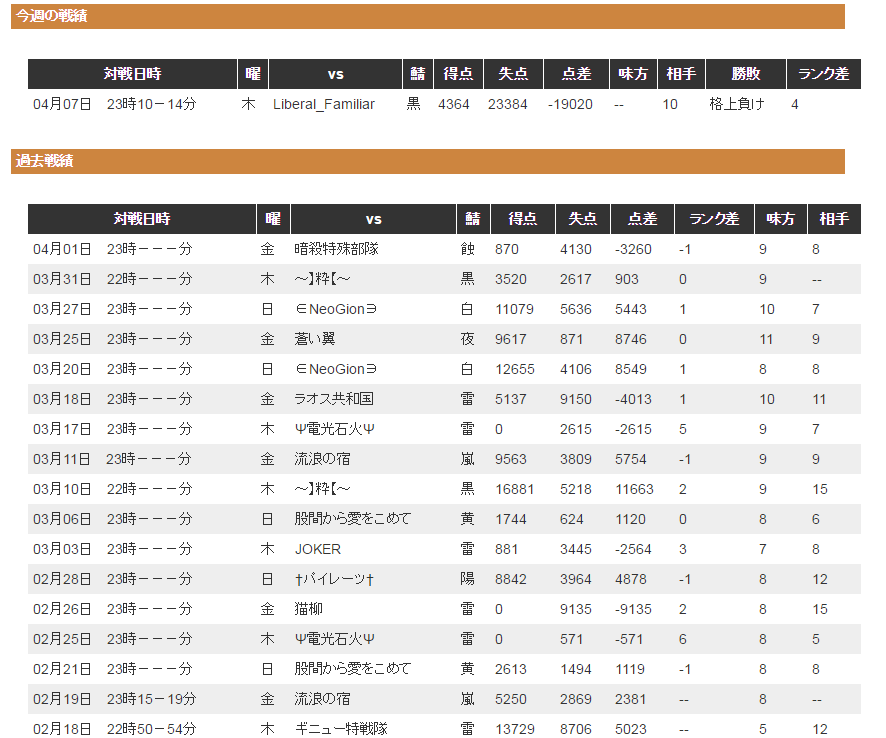Image resolution: width=886 pixels, height=738 pixels.
Task: Select JOKER opponent name
Action: (318, 549)
